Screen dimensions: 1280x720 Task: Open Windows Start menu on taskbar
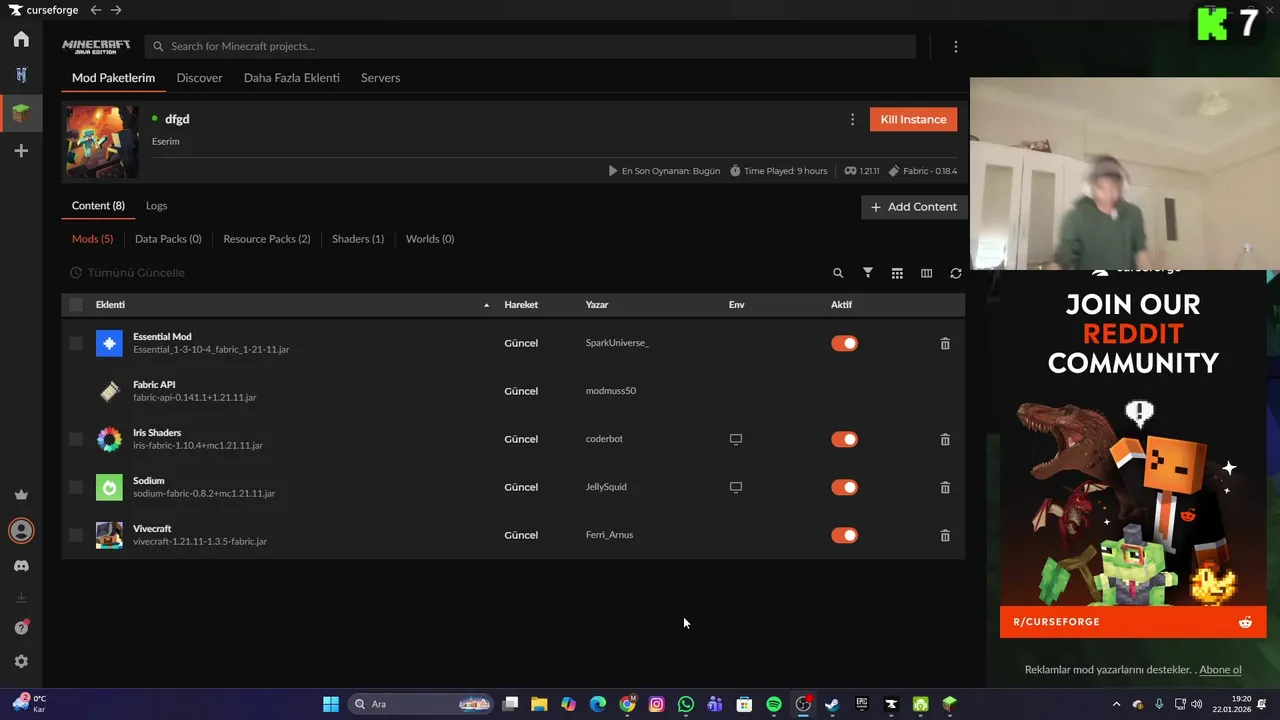click(x=330, y=704)
